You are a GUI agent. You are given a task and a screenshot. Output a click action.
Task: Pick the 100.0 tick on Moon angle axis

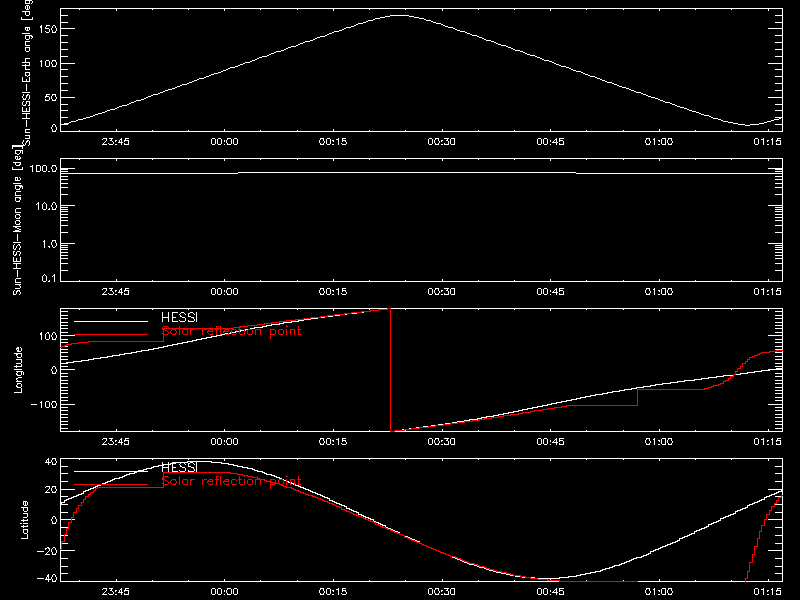click(43, 169)
